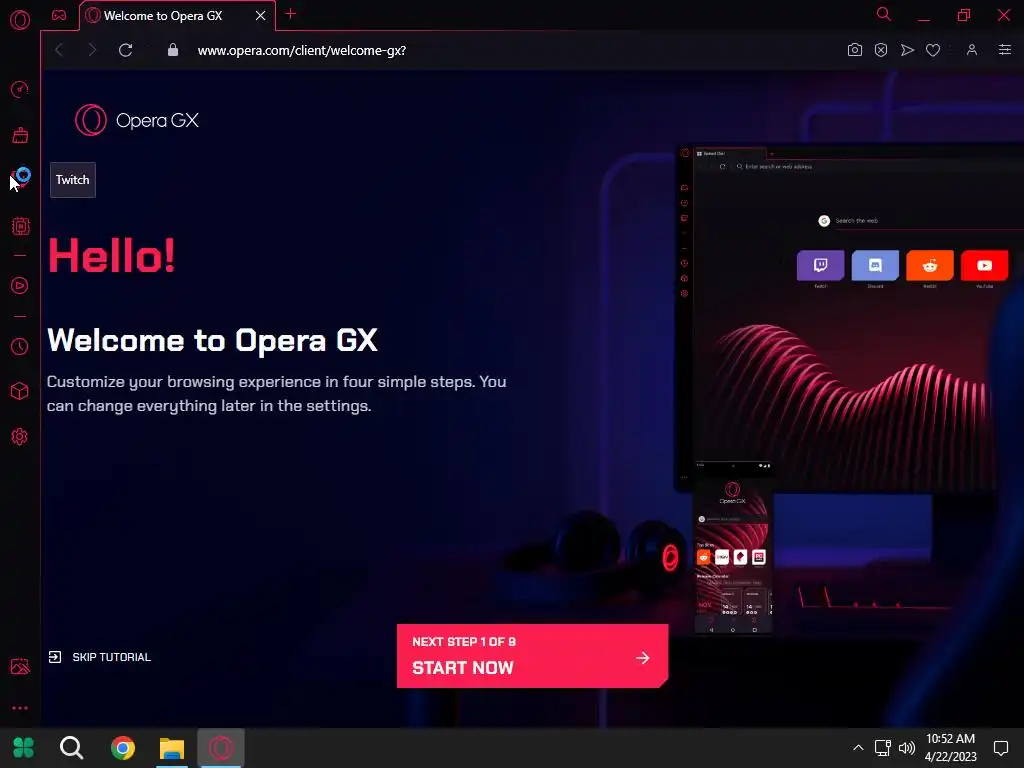The image size is (1024, 768).
Task: Click the Start Now next step button
Action: (532, 656)
